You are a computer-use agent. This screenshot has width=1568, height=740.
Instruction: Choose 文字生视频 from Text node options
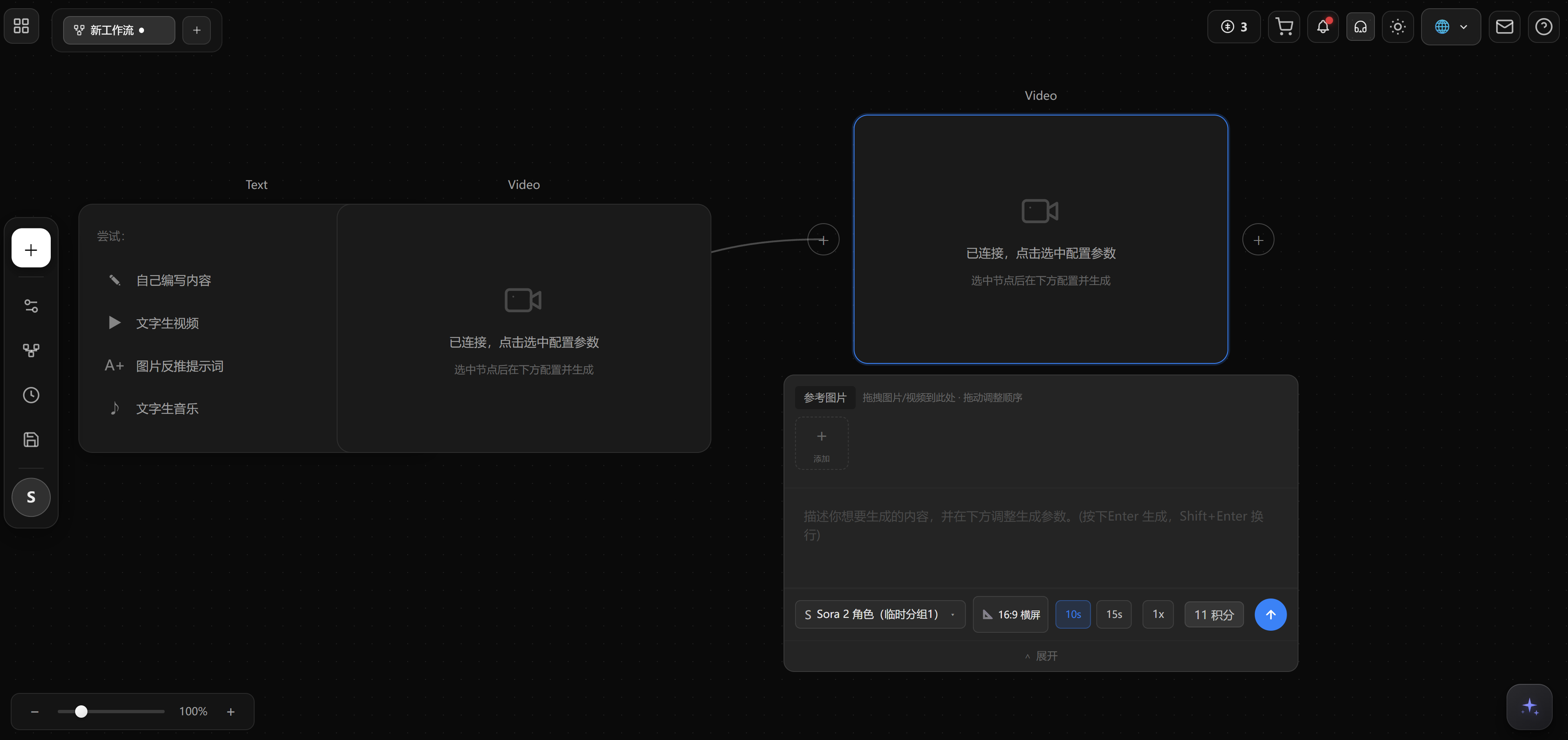point(167,323)
